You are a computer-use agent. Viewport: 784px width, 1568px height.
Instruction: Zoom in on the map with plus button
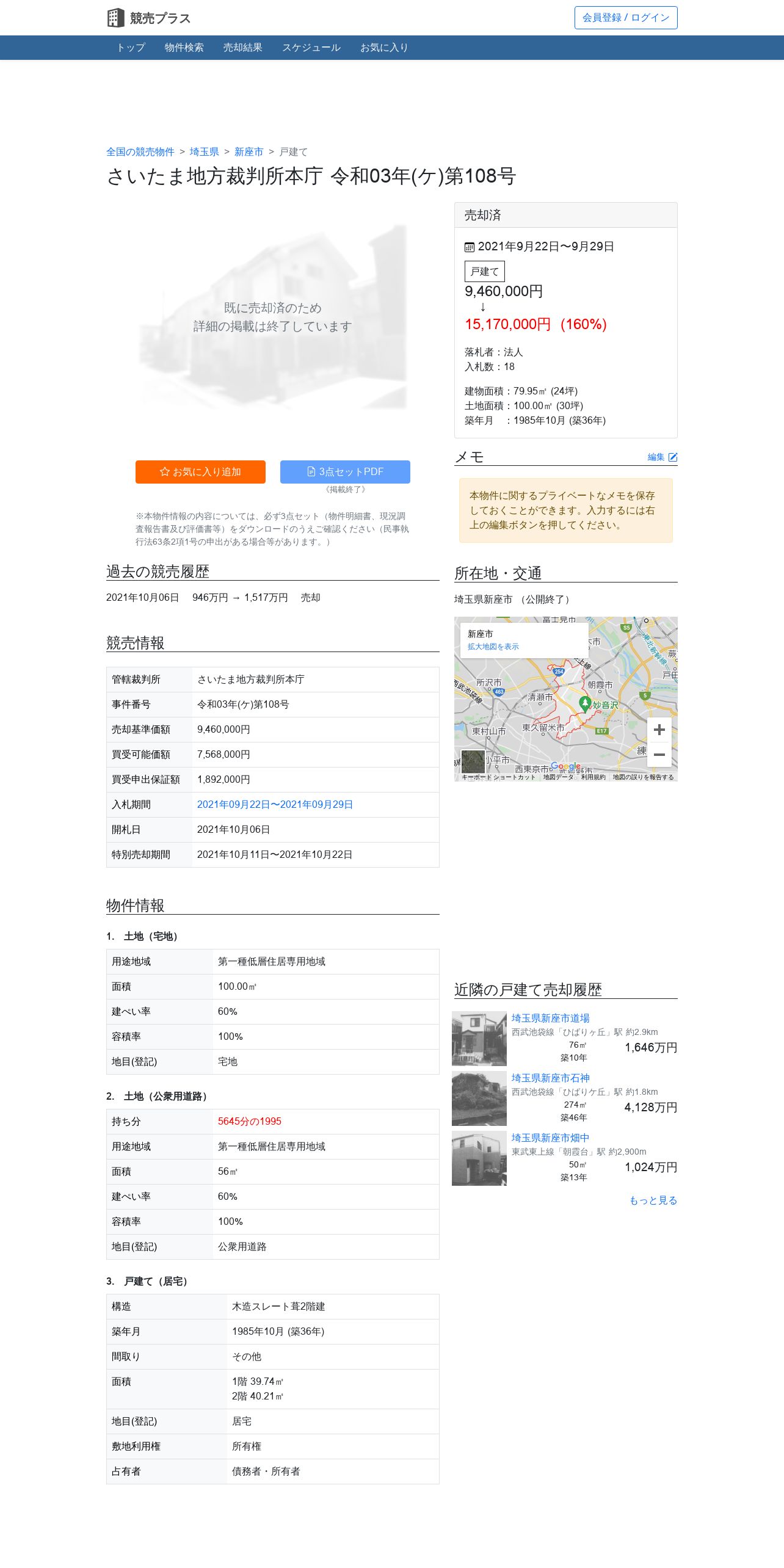(x=659, y=730)
